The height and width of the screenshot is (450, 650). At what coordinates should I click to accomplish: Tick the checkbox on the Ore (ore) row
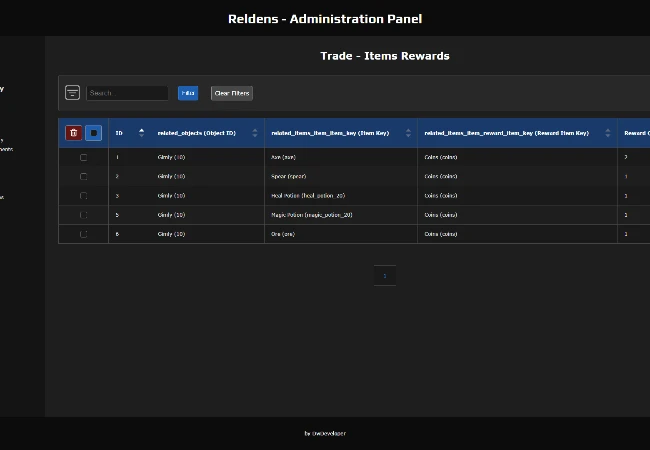pos(84,234)
